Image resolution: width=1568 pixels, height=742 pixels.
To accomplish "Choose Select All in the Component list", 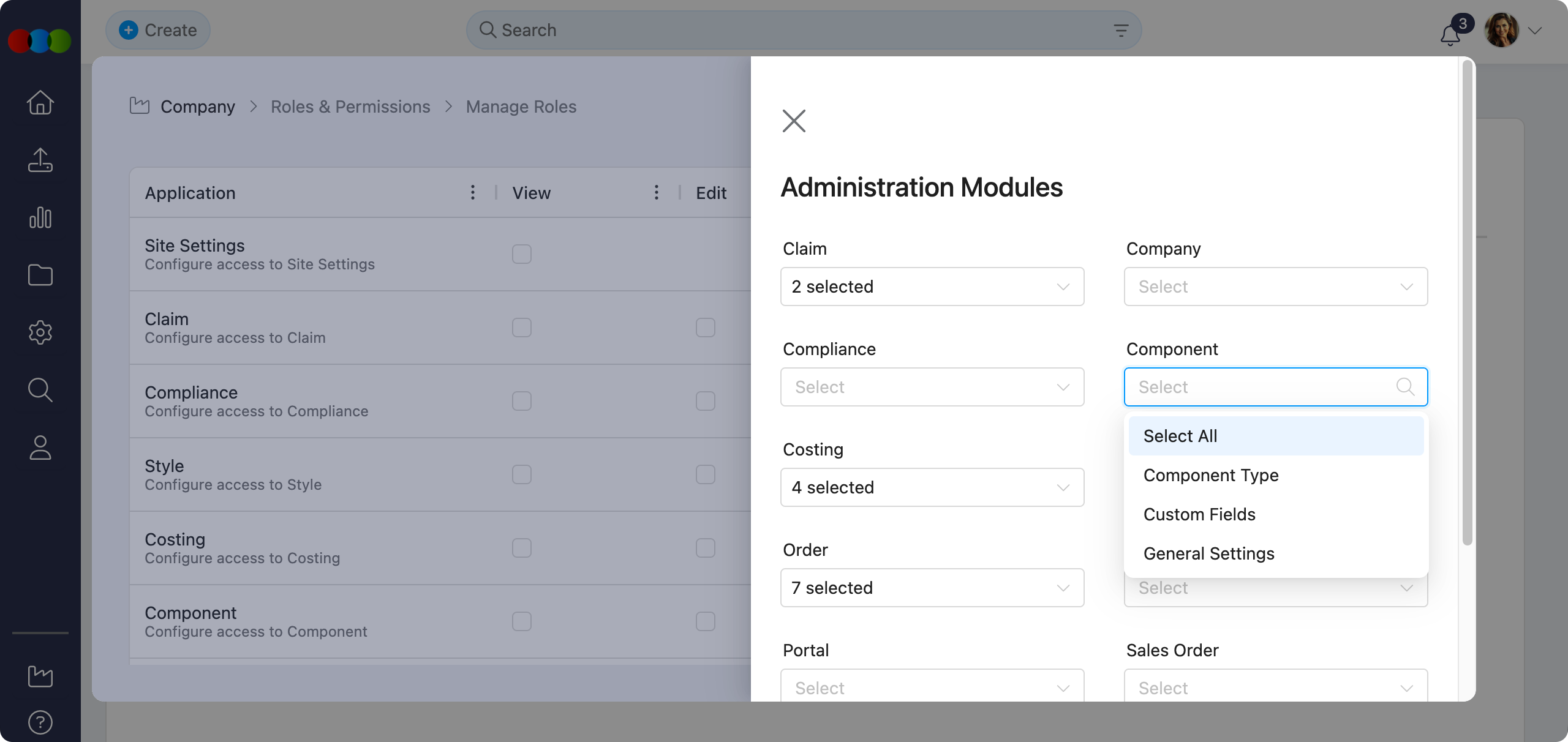I will click(1179, 435).
